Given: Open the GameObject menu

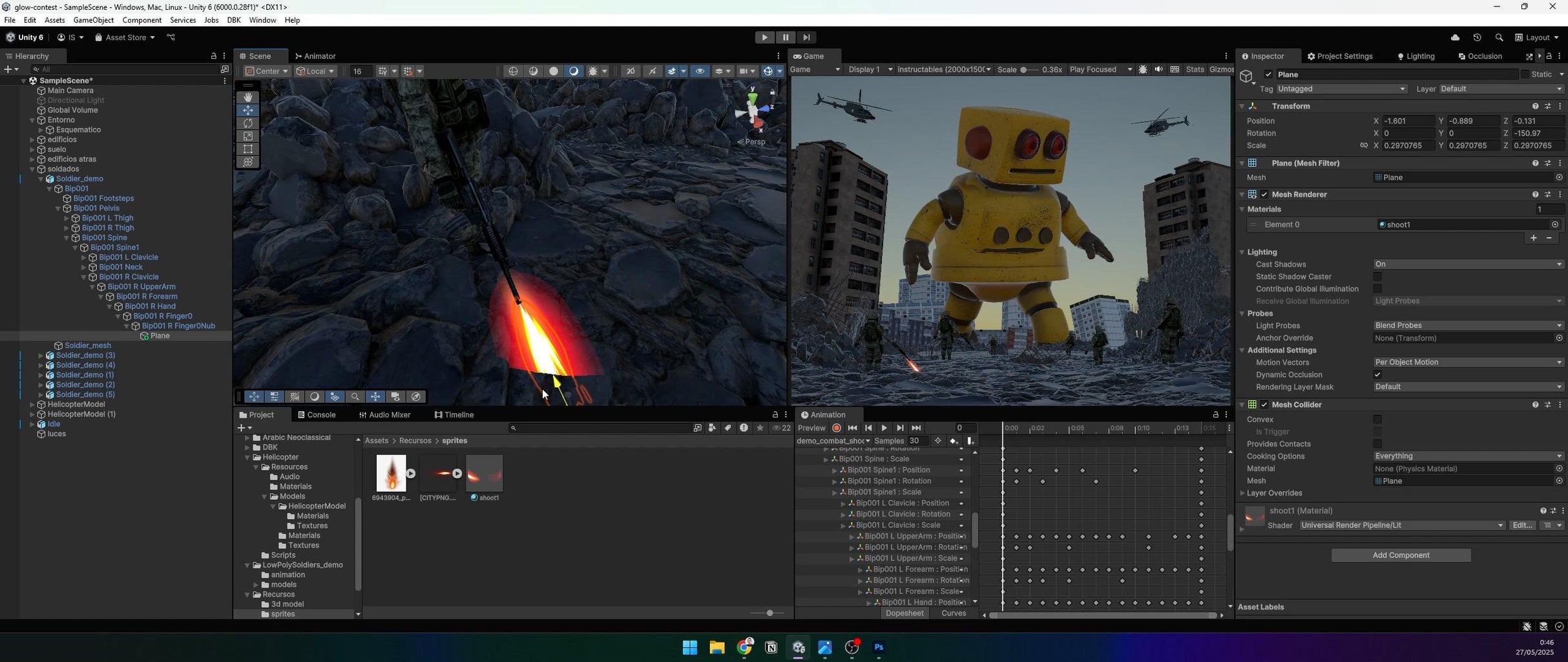Looking at the screenshot, I should [94, 20].
